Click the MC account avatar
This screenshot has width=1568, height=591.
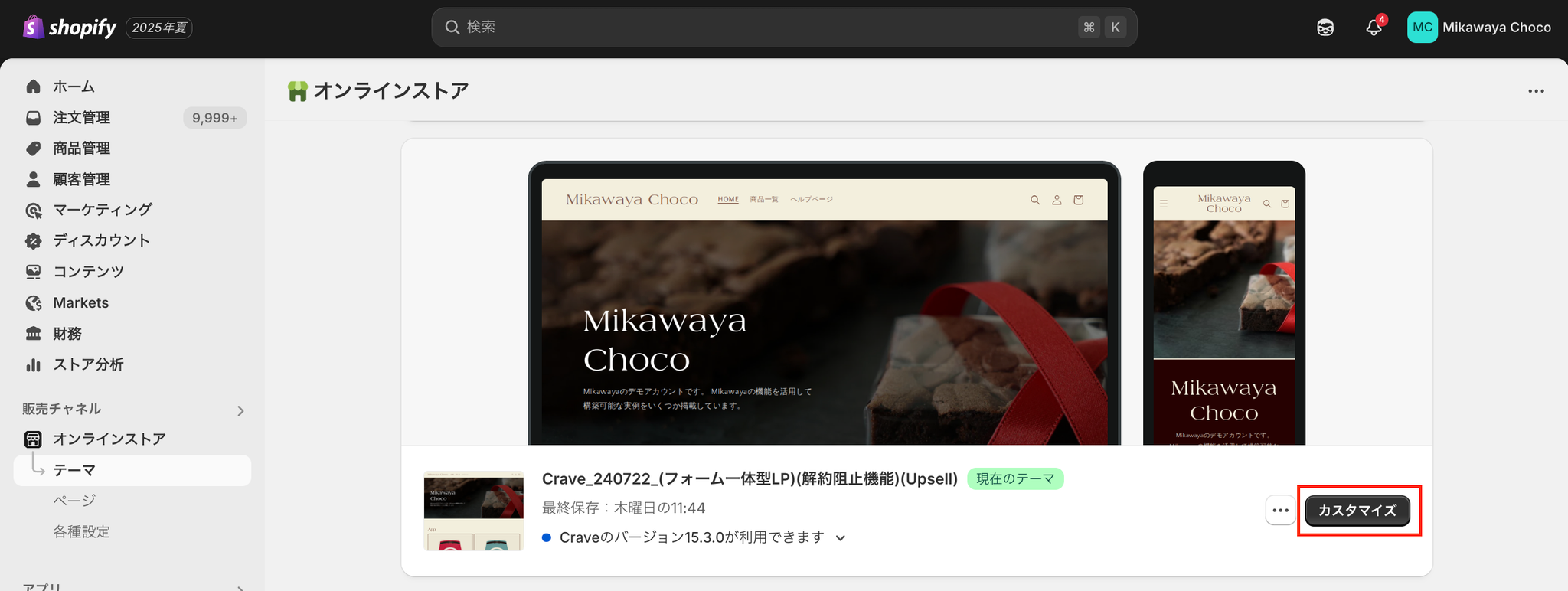click(x=1422, y=28)
